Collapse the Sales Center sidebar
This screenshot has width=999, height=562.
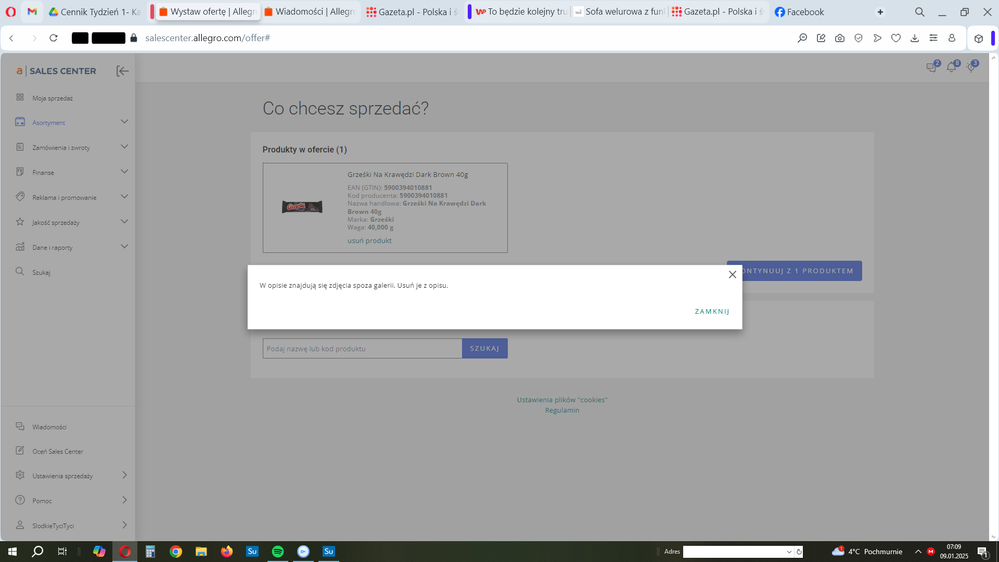click(122, 71)
